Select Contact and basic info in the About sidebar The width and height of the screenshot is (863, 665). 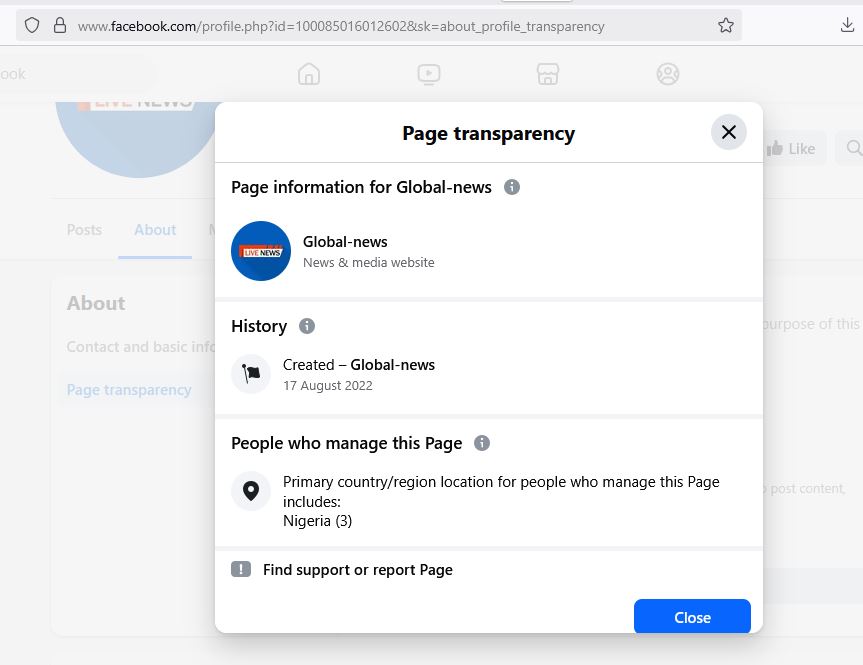point(140,347)
